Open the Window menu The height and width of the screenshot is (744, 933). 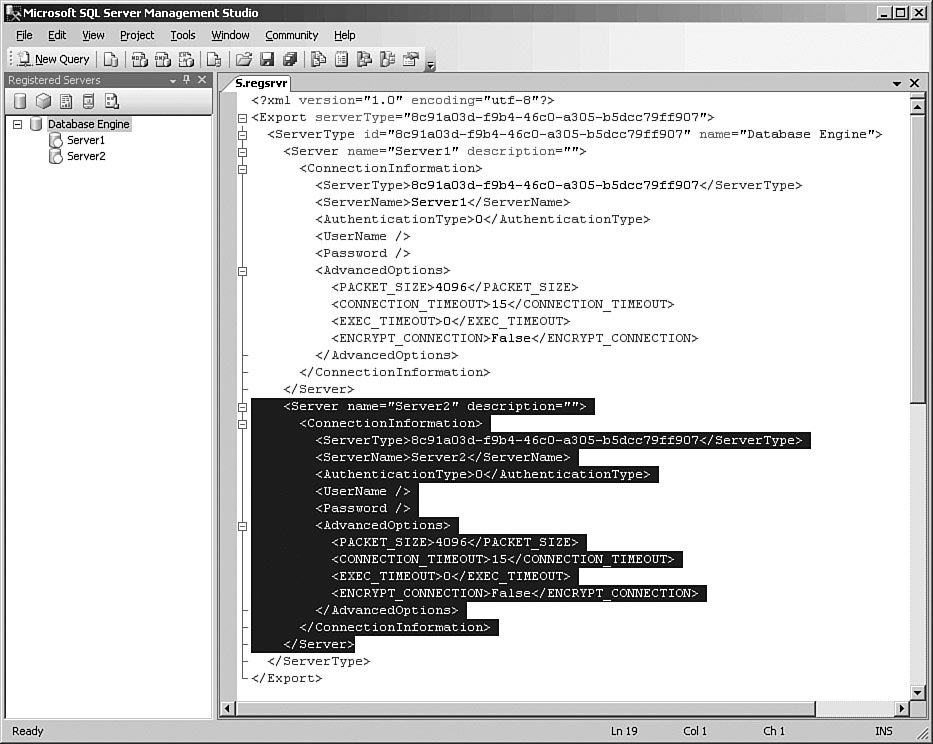230,35
